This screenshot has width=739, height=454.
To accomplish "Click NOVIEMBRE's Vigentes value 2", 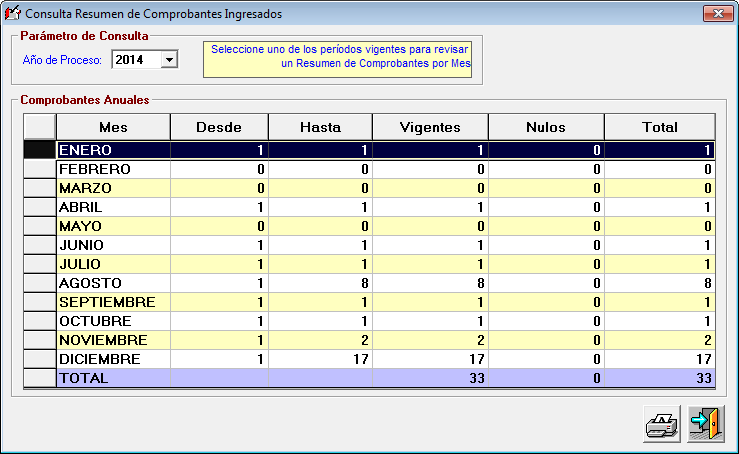I will 480,340.
